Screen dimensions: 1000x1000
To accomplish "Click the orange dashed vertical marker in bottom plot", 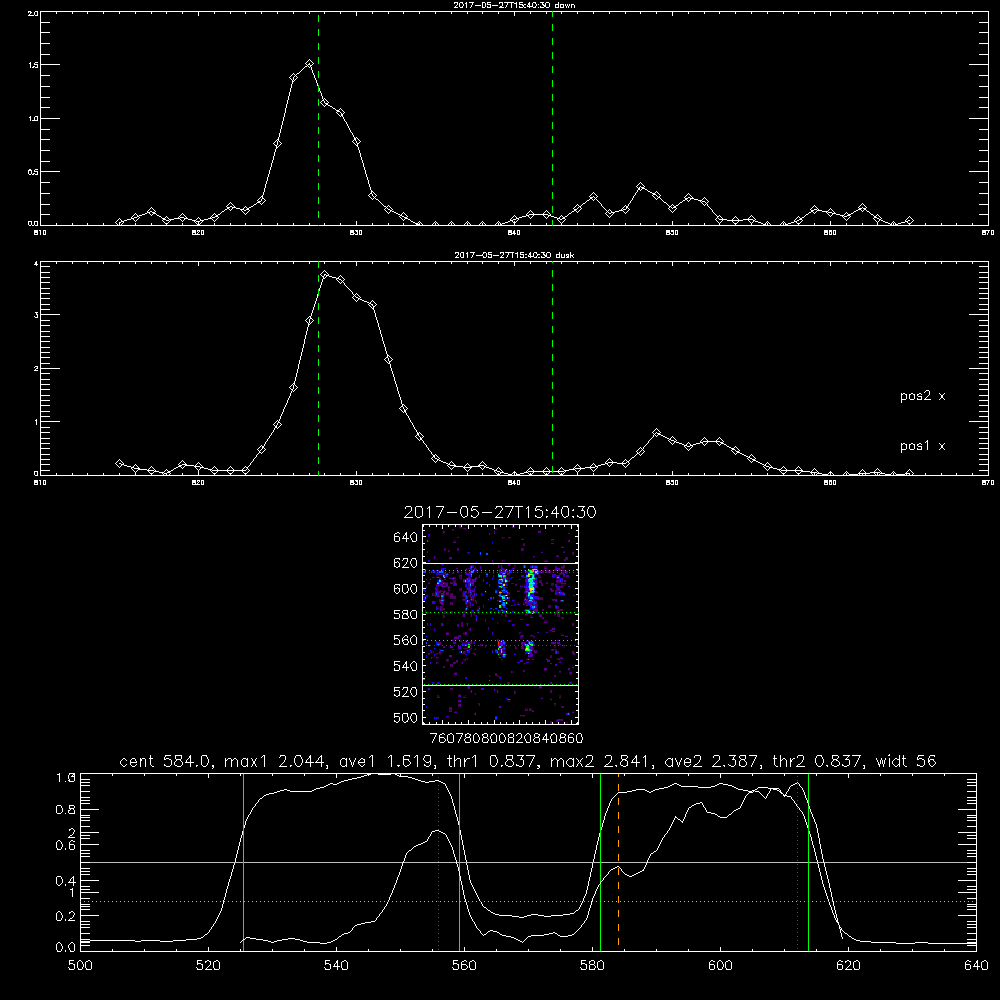I will click(619, 862).
